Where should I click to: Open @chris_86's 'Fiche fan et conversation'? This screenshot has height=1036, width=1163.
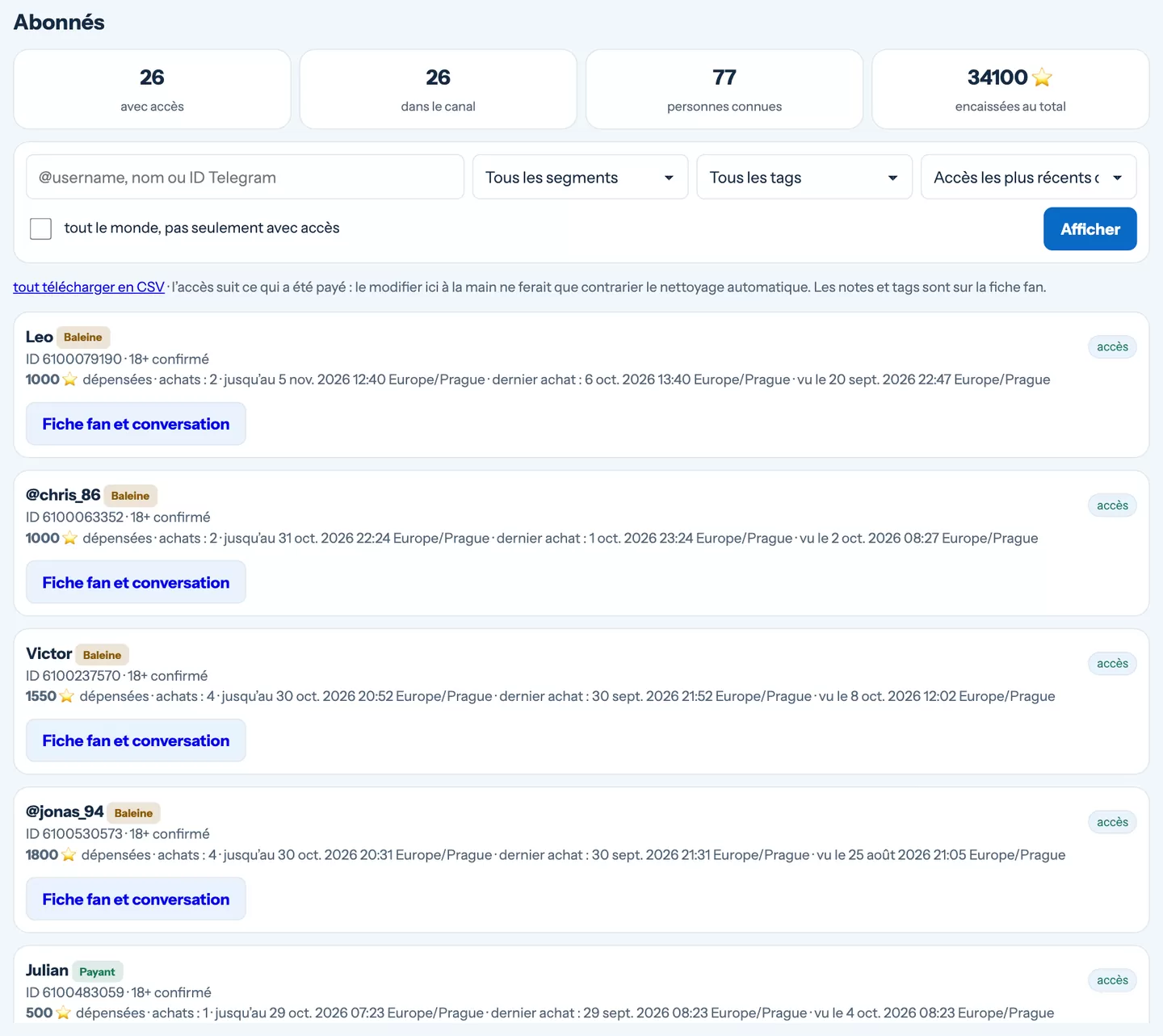pos(136,582)
